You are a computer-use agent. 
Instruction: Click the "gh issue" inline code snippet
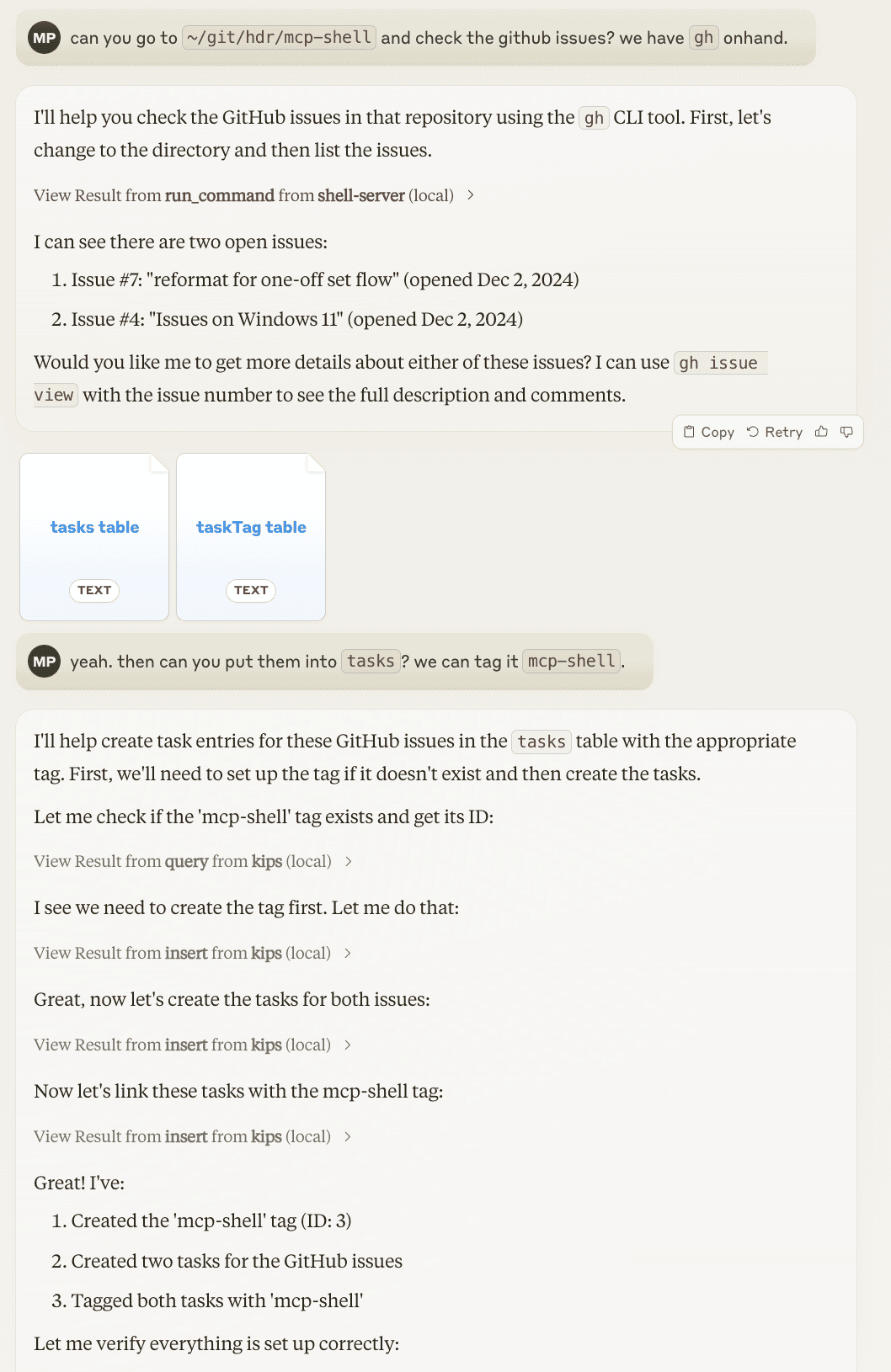point(719,363)
